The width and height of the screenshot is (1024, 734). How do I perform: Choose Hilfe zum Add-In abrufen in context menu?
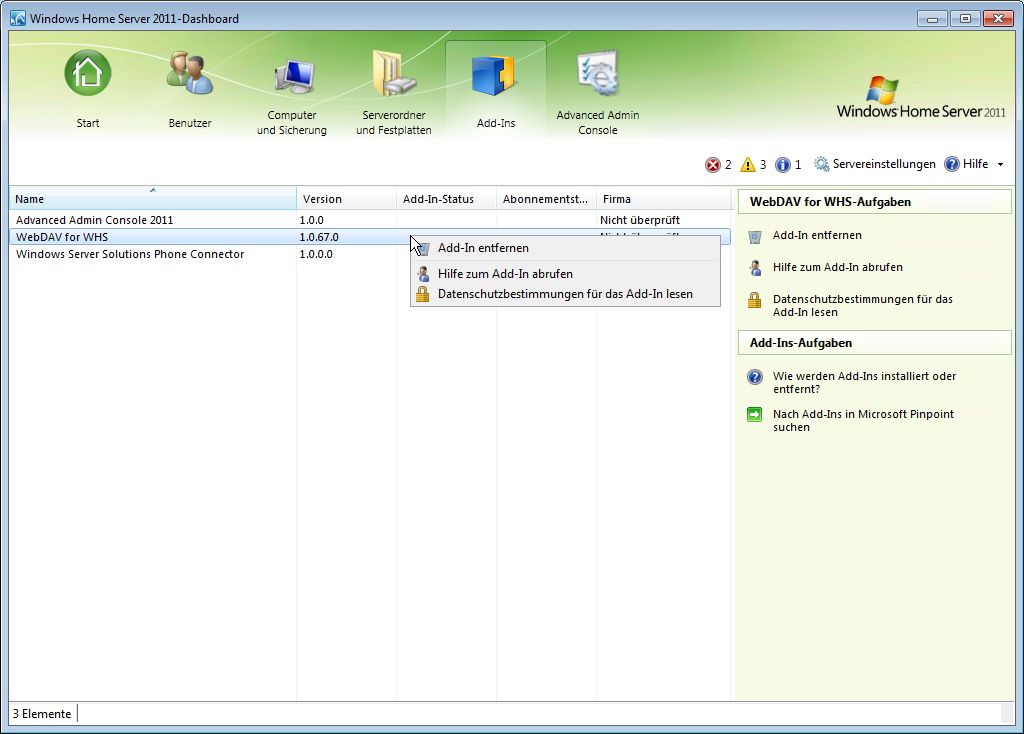coord(565,274)
